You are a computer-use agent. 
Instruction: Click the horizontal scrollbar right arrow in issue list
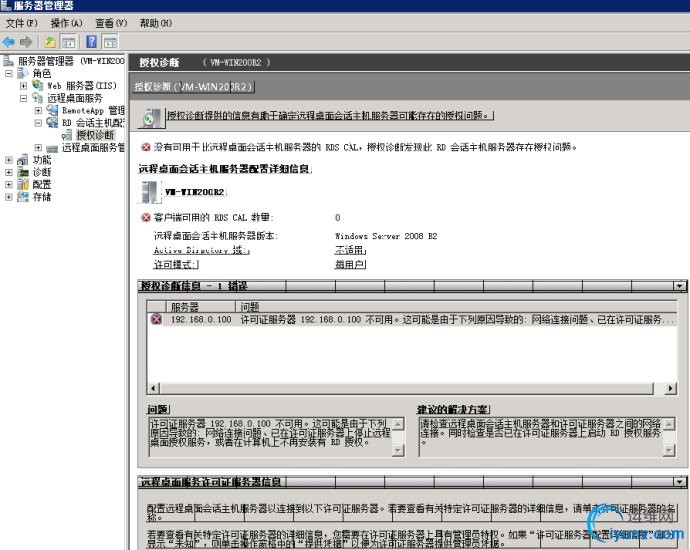pos(671,389)
